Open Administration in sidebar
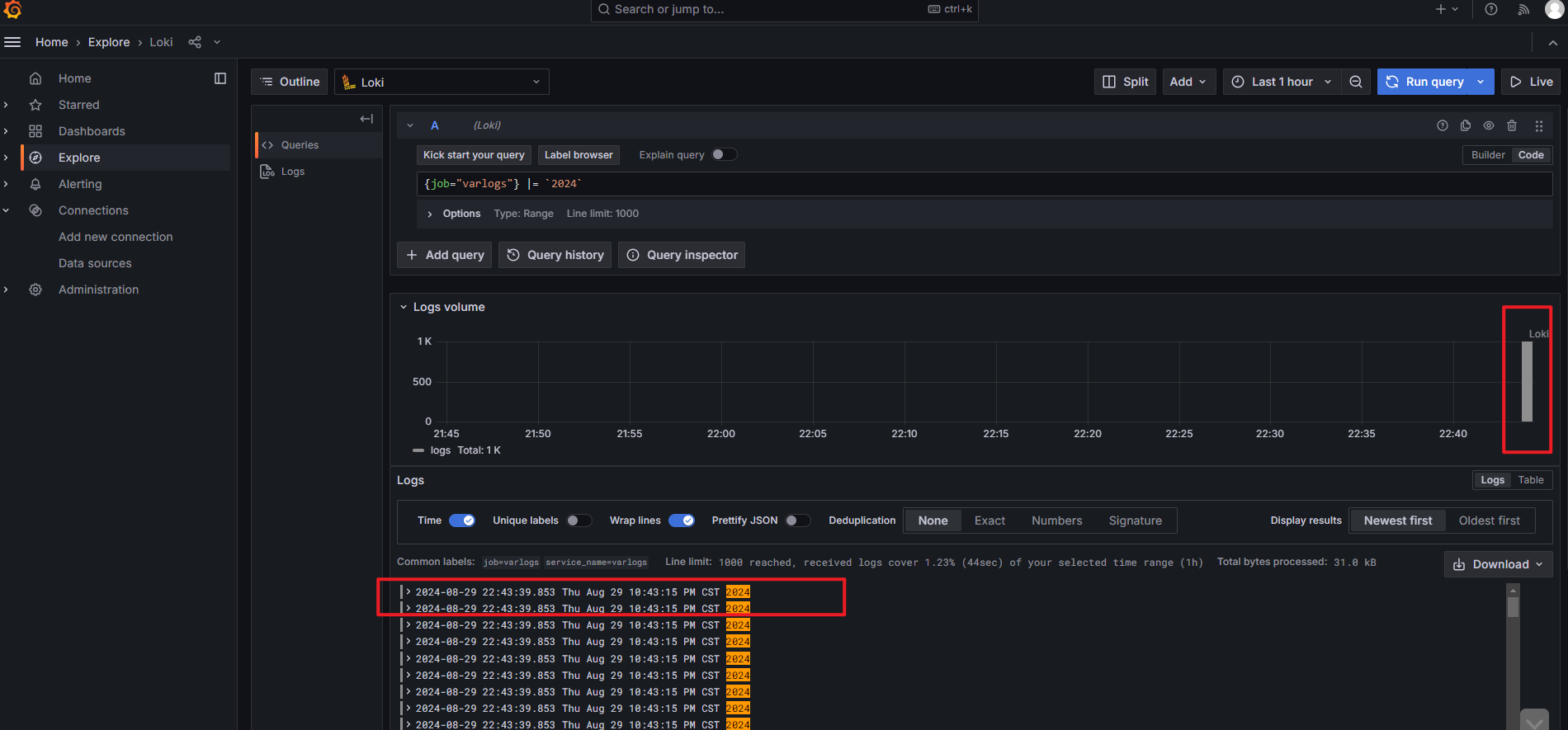Image resolution: width=1568 pixels, height=730 pixels. point(98,290)
